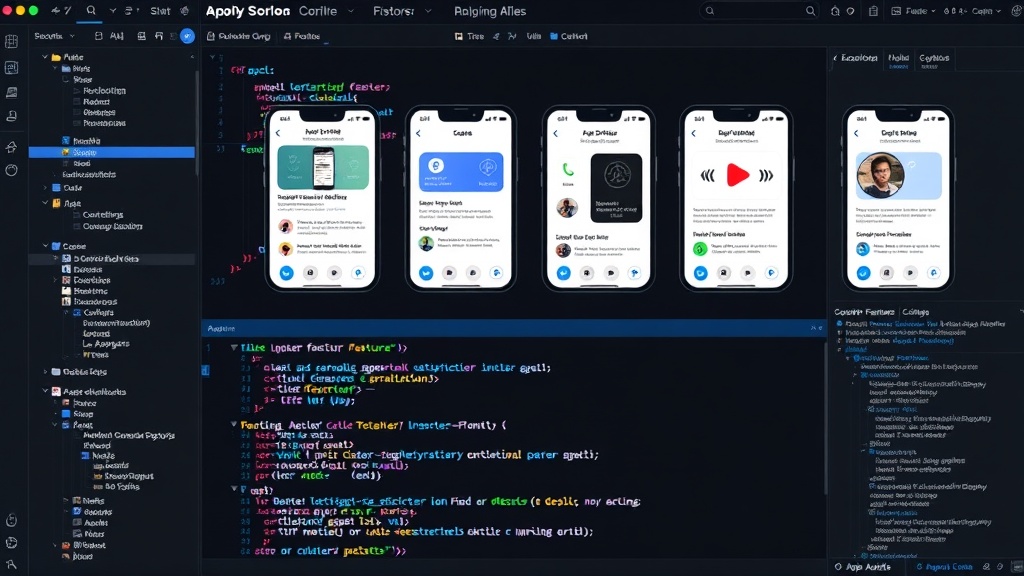Toggle the blue circular check button in the sidebar toolbar
This screenshot has height=576, width=1024.
point(187,36)
